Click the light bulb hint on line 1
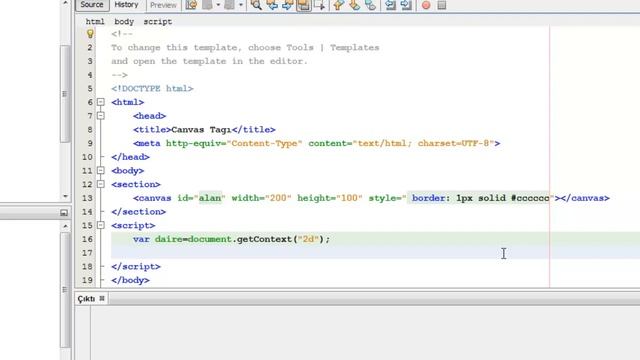The height and width of the screenshot is (360, 640). point(90,34)
